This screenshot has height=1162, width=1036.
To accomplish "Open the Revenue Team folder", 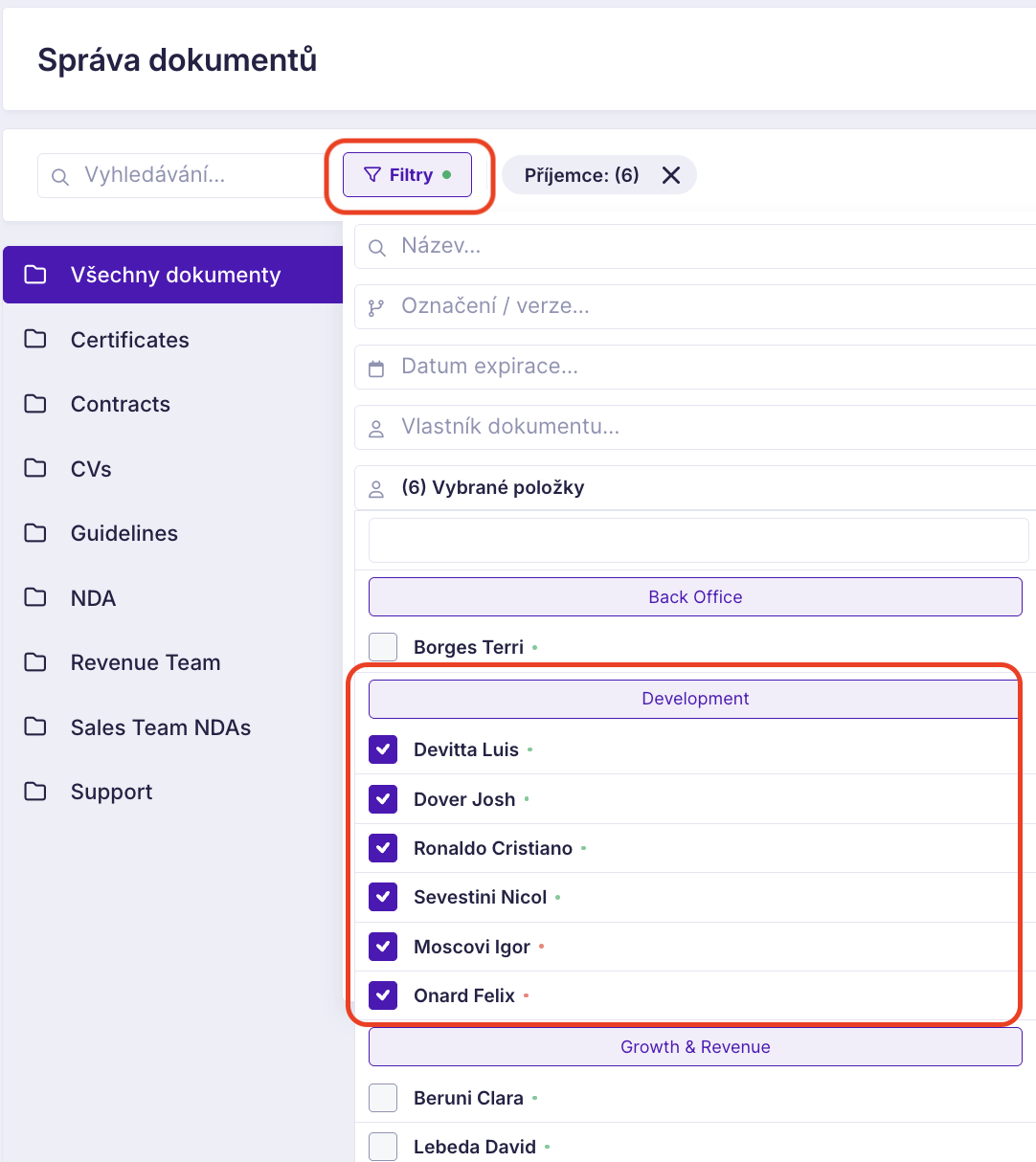I will pos(146,662).
